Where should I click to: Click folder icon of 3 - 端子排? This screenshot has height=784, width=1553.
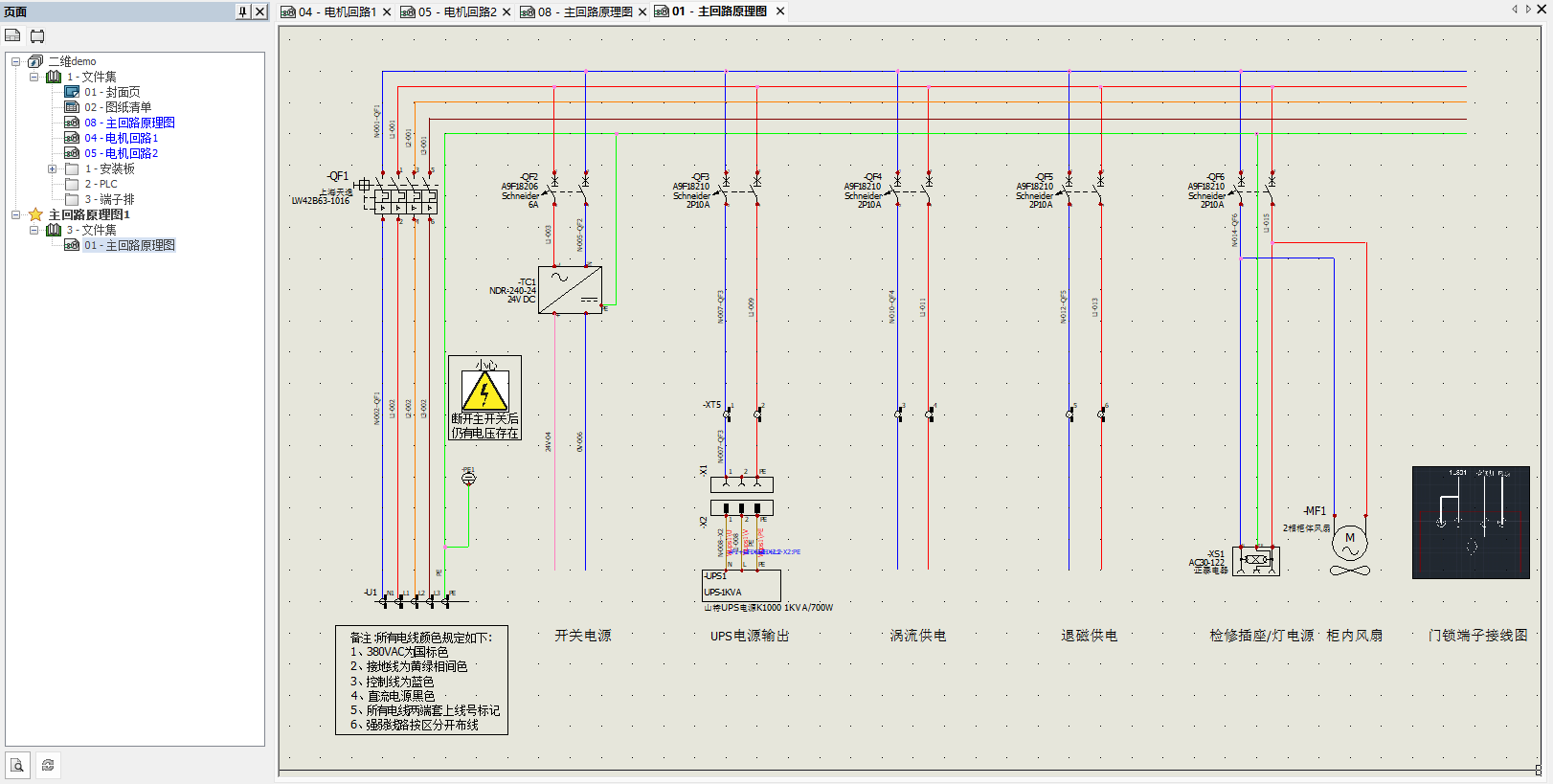[72, 199]
